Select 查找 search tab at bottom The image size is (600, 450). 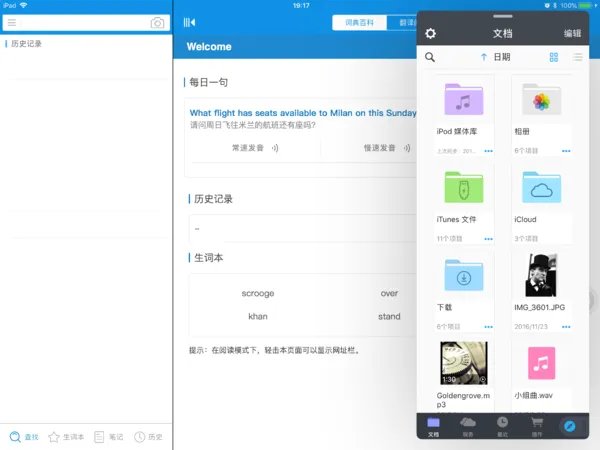tap(24, 437)
